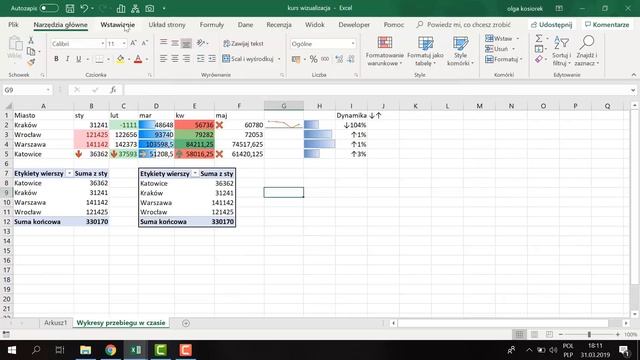This screenshot has height=360, width=640.
Task: Increase font size
Action: pyautogui.click(x=133, y=43)
